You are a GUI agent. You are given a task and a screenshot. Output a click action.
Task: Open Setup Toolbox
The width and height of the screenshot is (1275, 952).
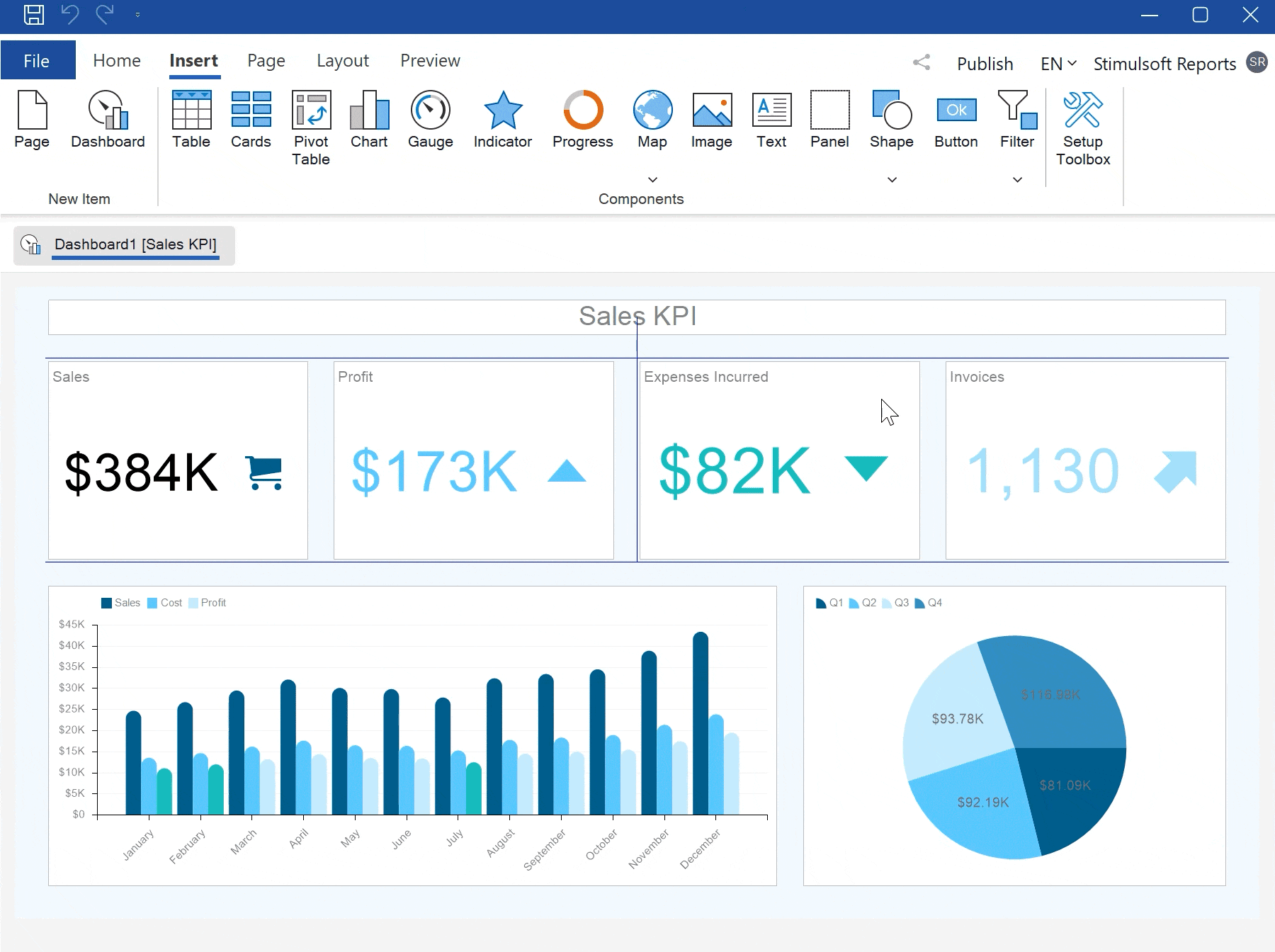1082,127
